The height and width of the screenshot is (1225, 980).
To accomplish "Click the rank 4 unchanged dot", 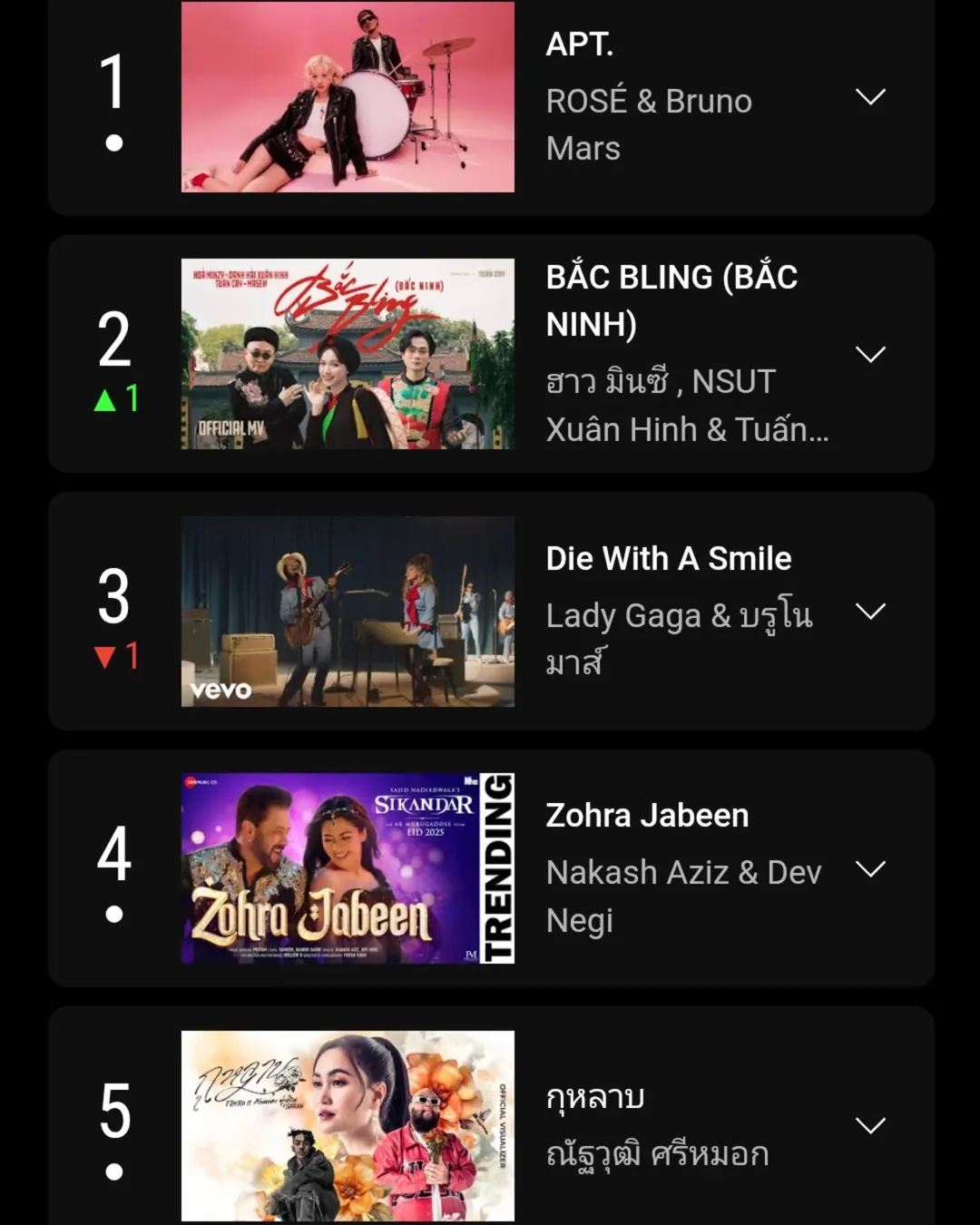I will coord(113,914).
